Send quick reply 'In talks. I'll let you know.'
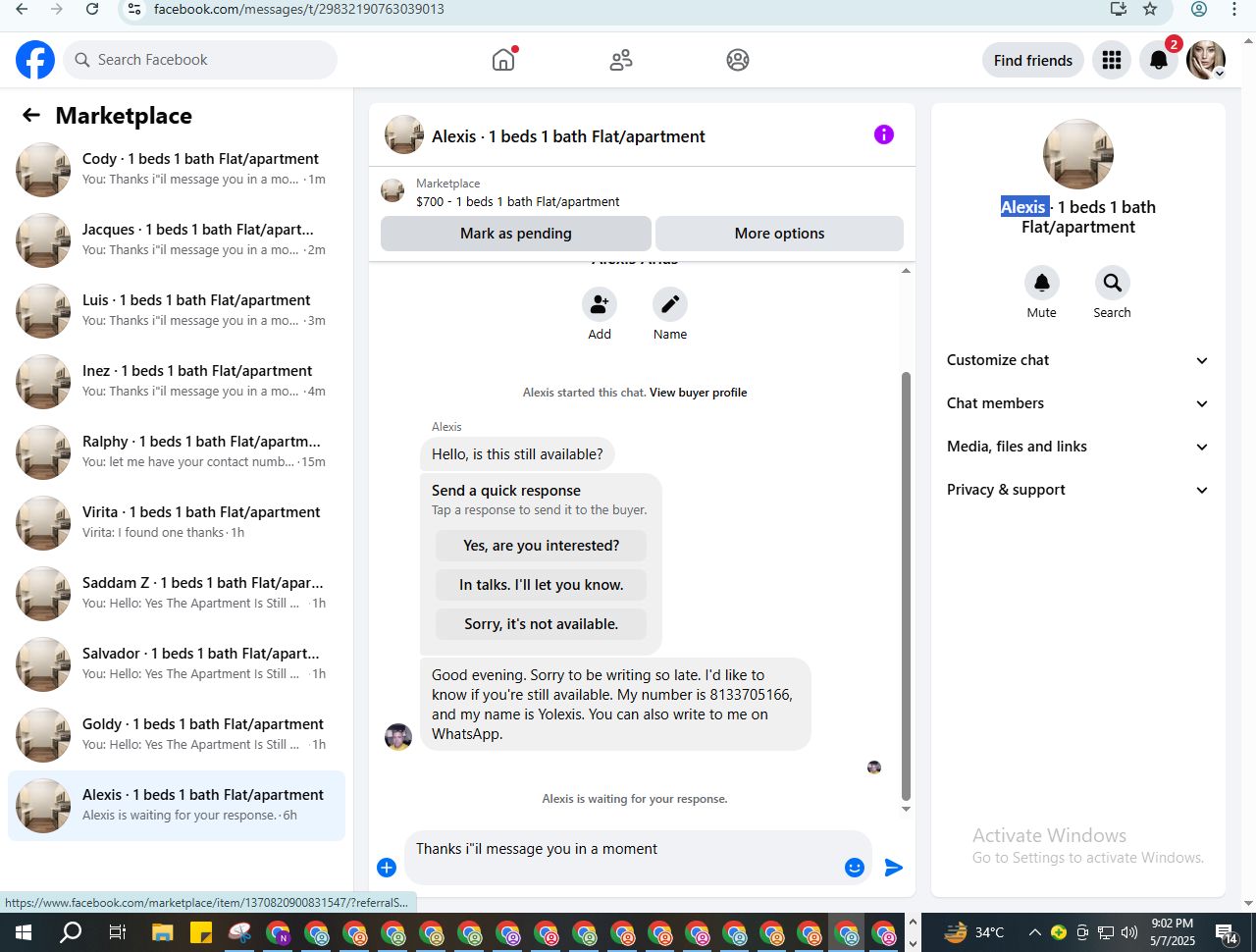This screenshot has height=952, width=1256. [x=542, y=585]
